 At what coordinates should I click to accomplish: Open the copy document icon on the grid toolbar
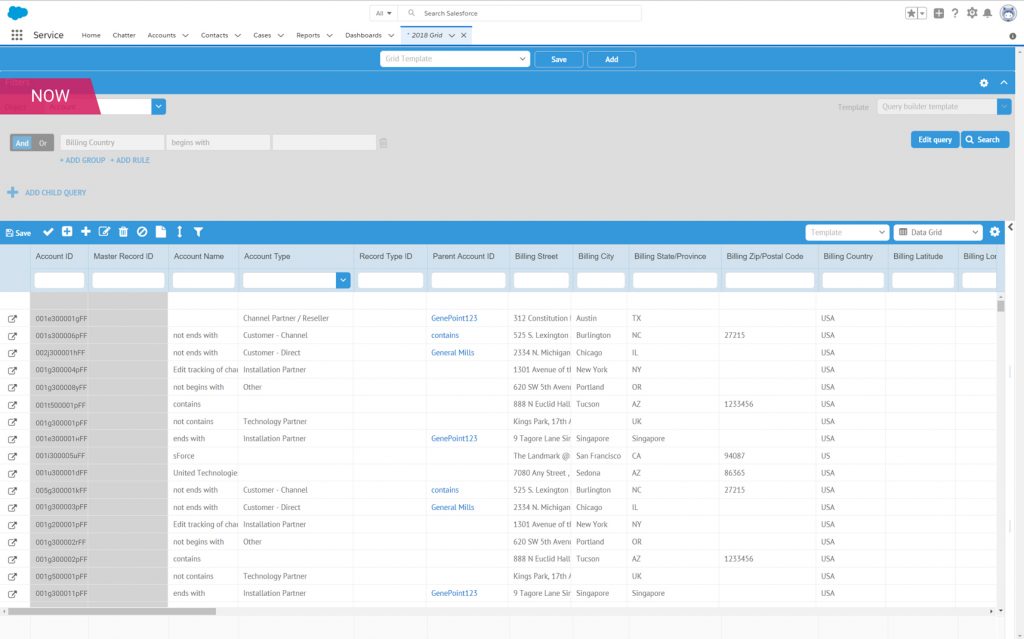tap(160, 231)
